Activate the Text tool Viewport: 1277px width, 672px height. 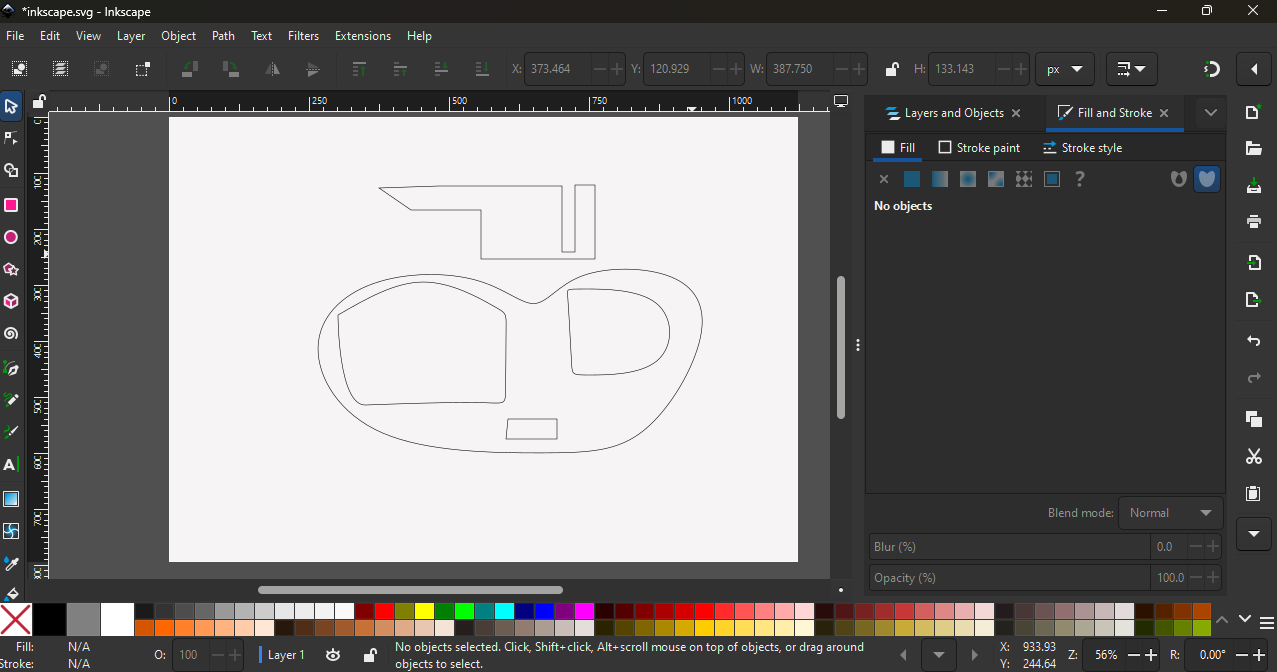tap(11, 465)
